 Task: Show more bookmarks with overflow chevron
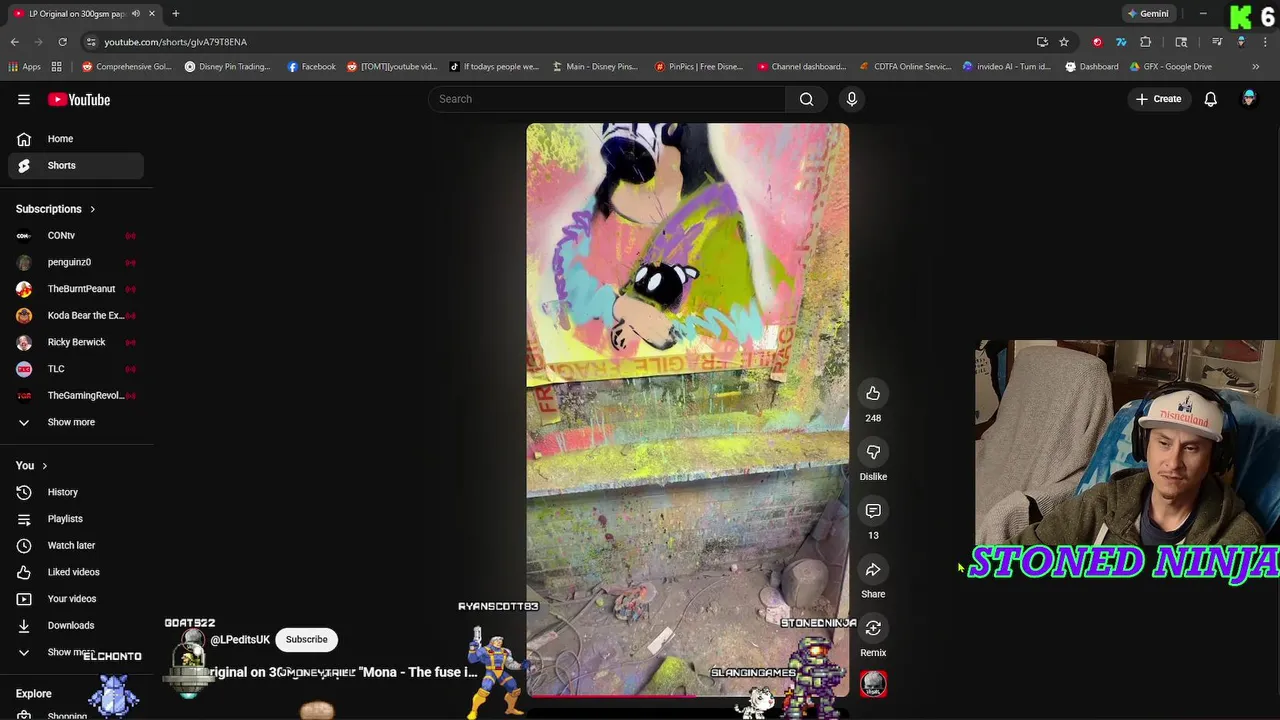pyautogui.click(x=1255, y=67)
